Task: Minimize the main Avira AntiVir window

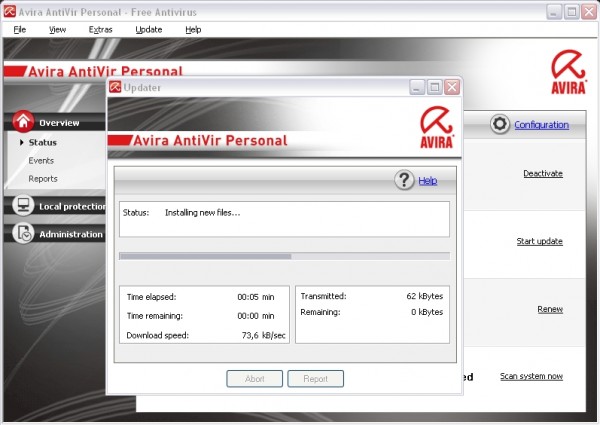Action: point(553,12)
